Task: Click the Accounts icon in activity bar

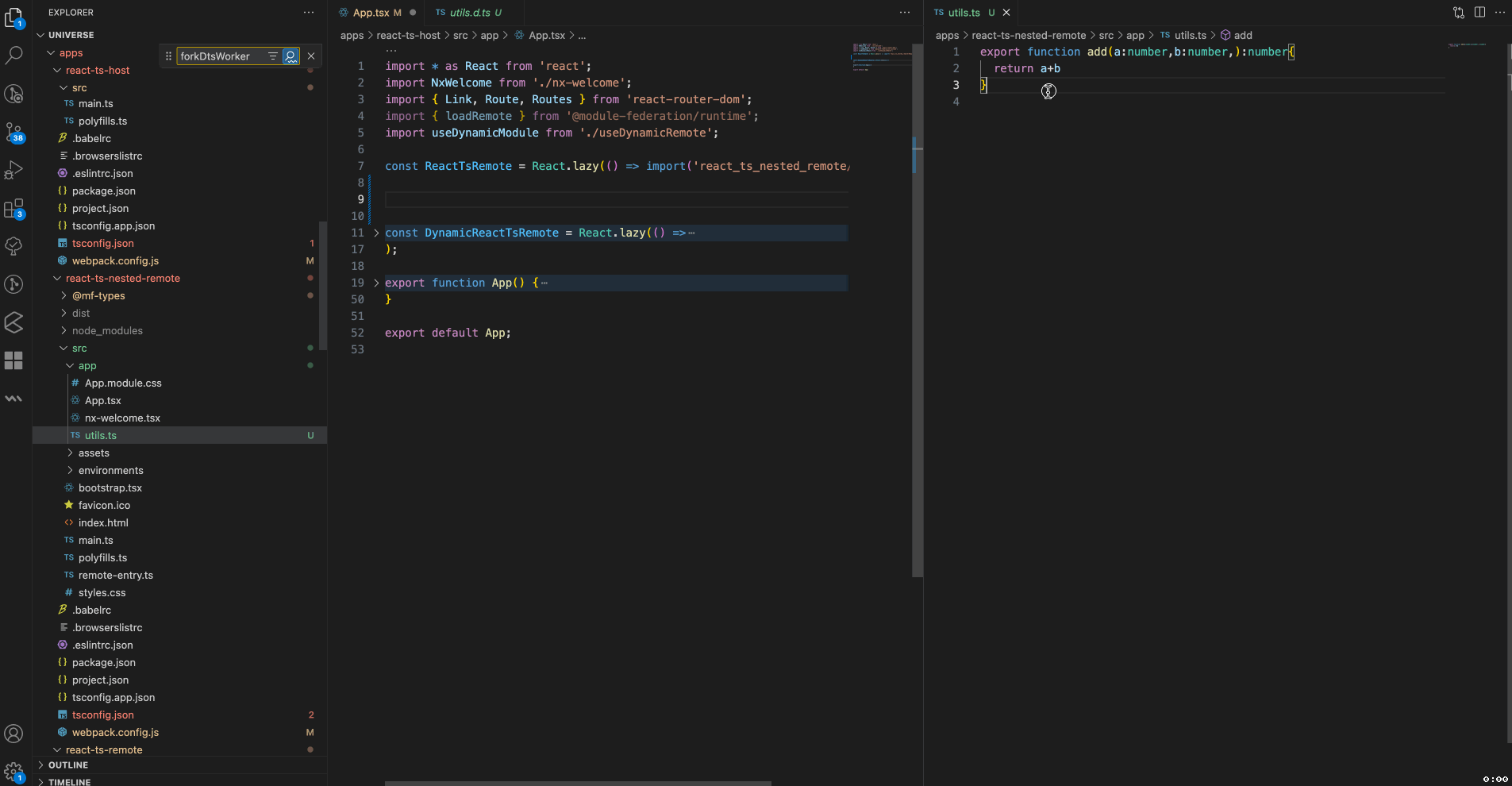Action: 14,734
